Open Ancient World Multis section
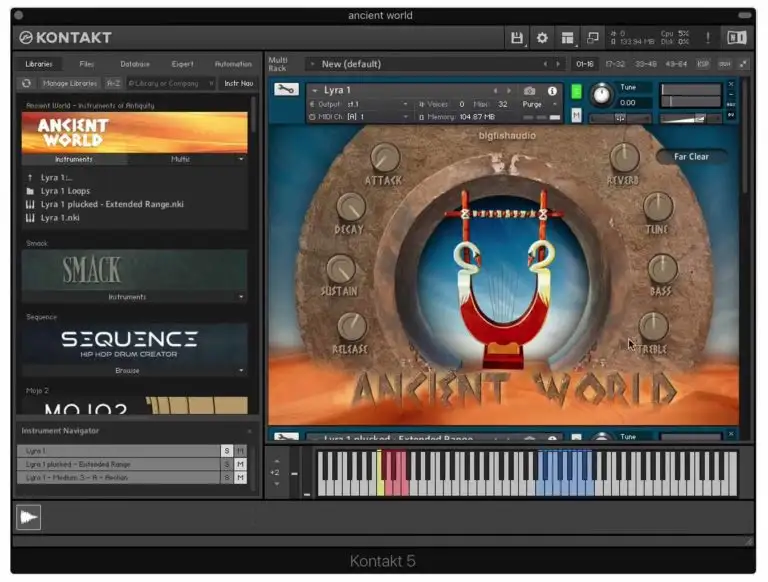768x582 pixels. pos(181,159)
